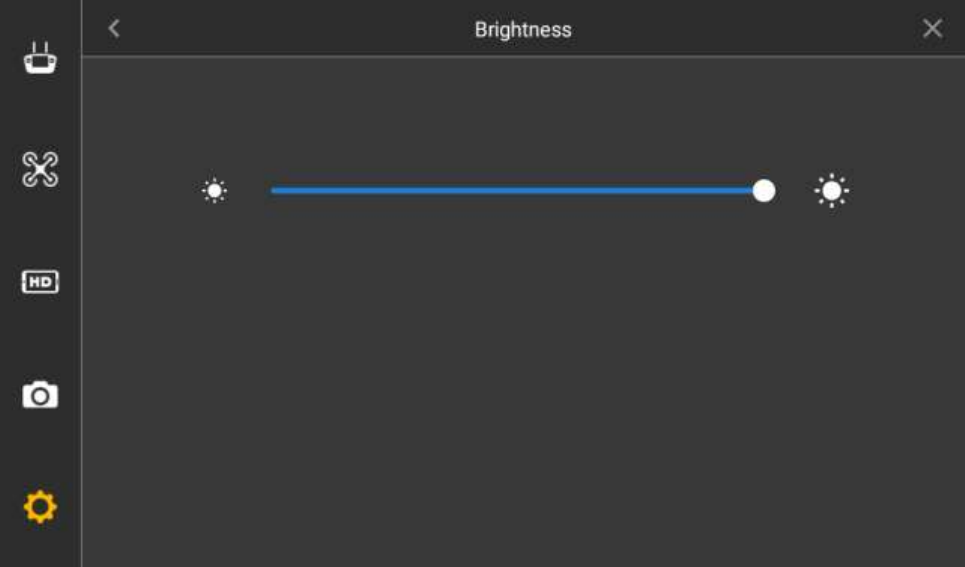The height and width of the screenshot is (567, 965).
Task: Click the white brightness slider handle
Action: tap(764, 191)
